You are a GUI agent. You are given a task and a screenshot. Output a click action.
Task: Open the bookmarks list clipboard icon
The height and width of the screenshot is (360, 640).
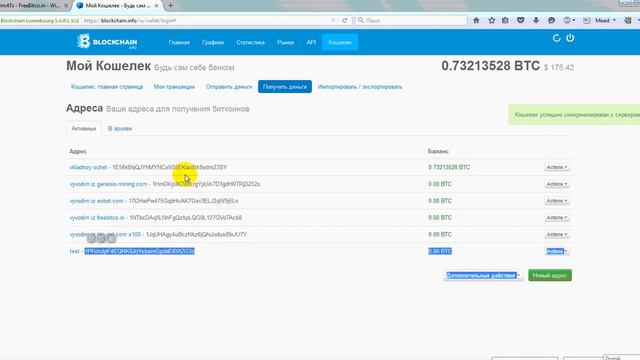point(505,20)
